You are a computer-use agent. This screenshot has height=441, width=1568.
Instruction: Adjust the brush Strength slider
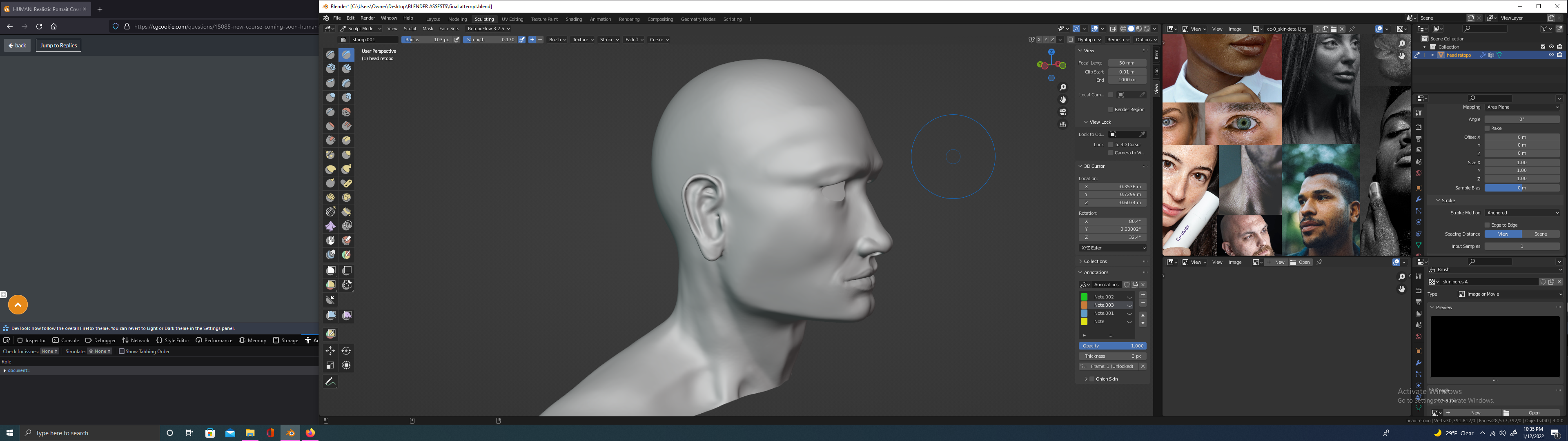[x=490, y=40]
